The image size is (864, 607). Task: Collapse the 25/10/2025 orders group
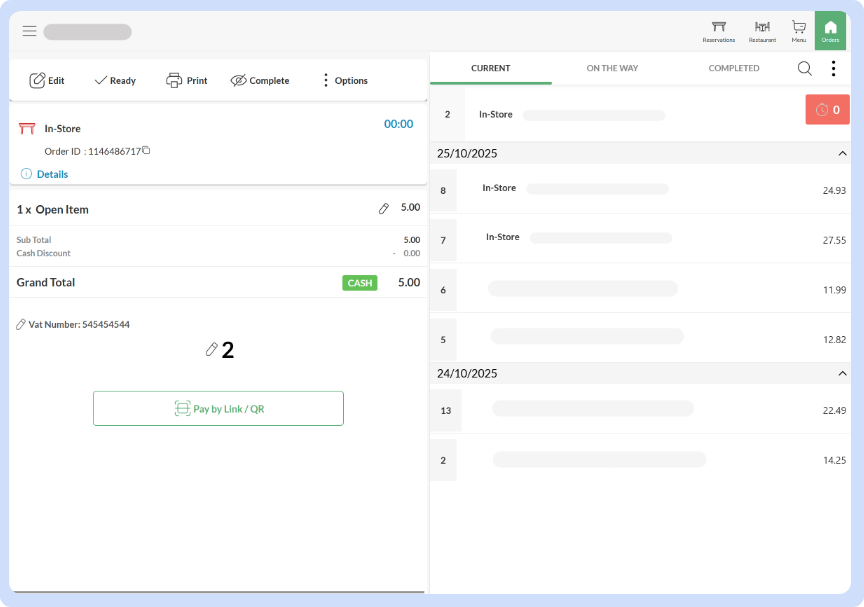tap(842, 154)
